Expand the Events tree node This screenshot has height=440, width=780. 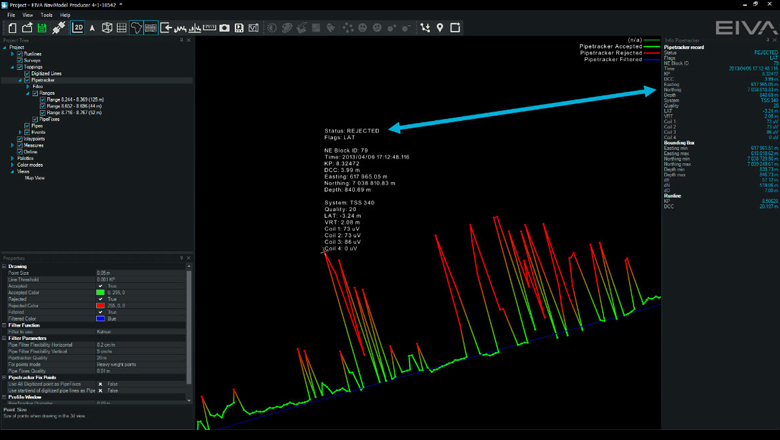(20, 132)
